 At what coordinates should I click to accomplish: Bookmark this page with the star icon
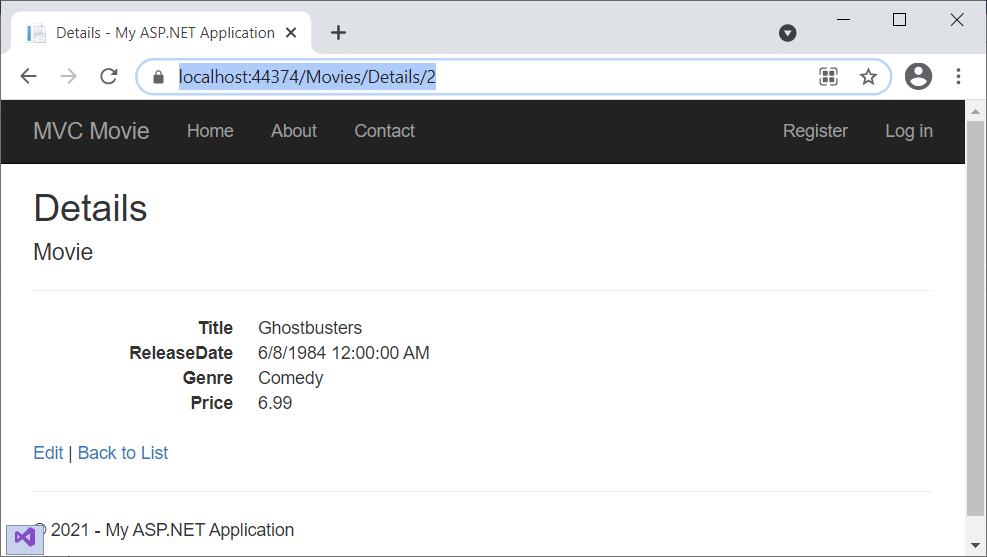click(x=868, y=77)
